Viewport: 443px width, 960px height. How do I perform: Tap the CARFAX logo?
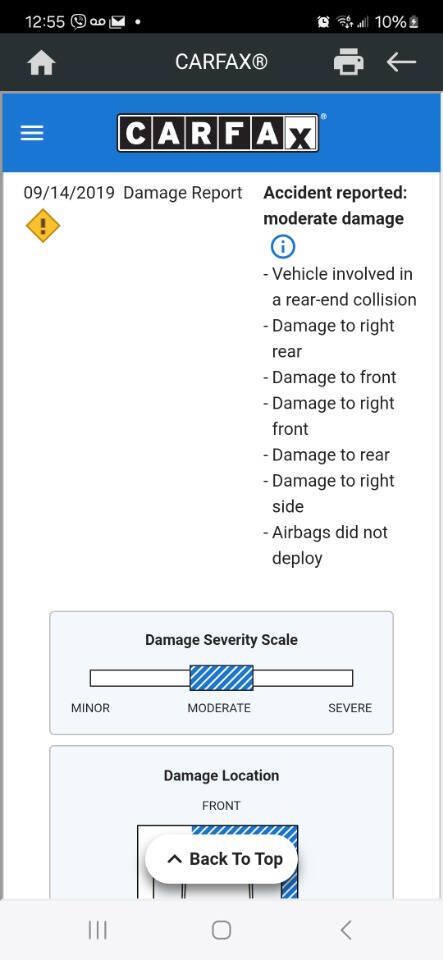(218, 133)
